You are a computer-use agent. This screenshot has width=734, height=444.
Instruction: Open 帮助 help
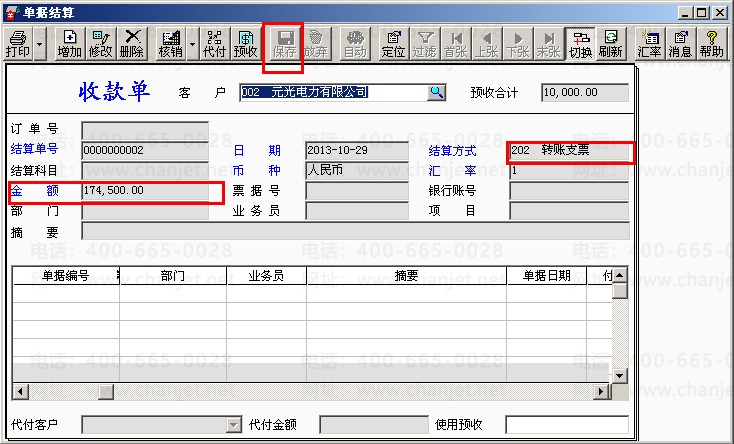point(712,44)
